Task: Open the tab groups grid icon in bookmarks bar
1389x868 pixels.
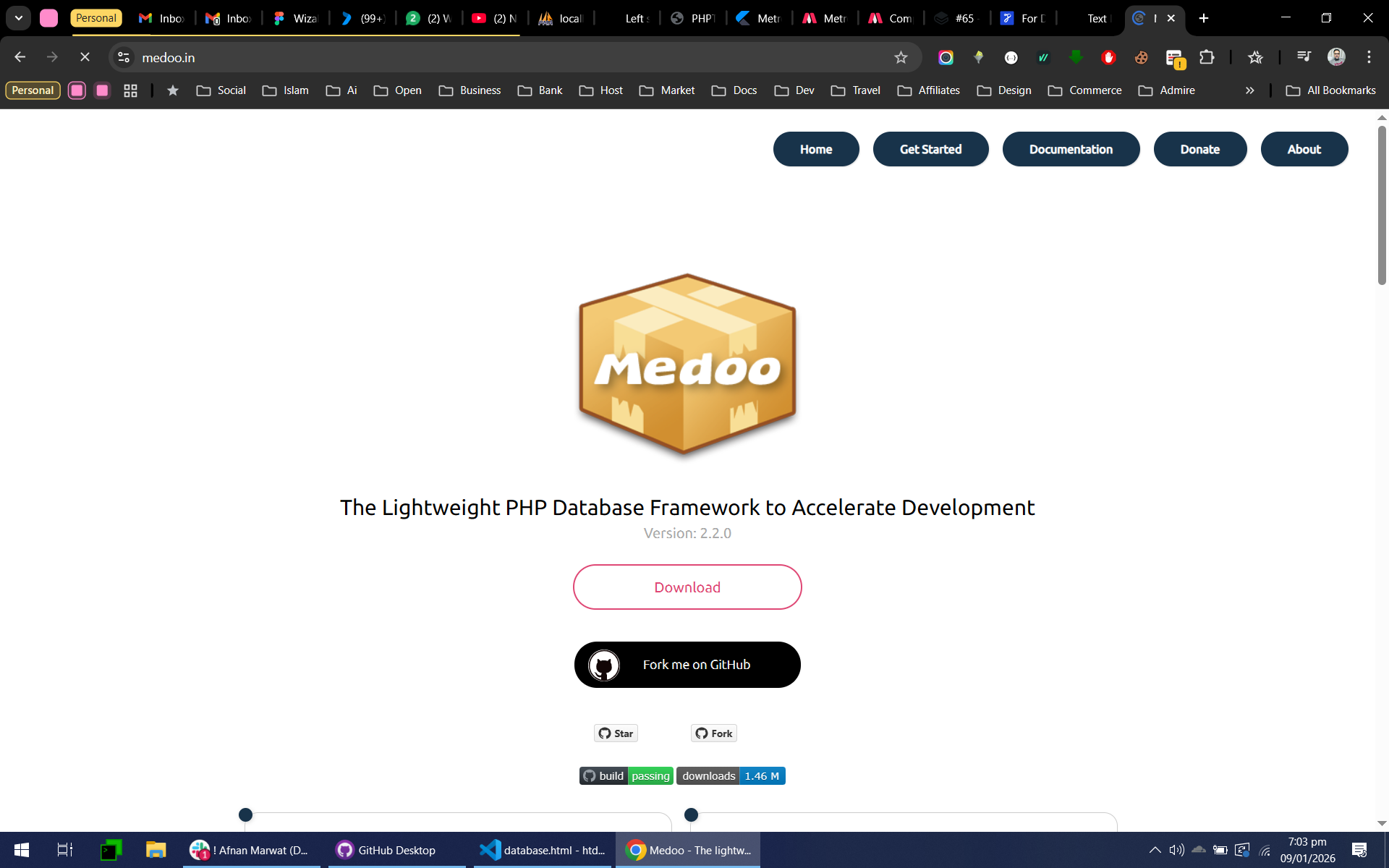Action: [130, 90]
